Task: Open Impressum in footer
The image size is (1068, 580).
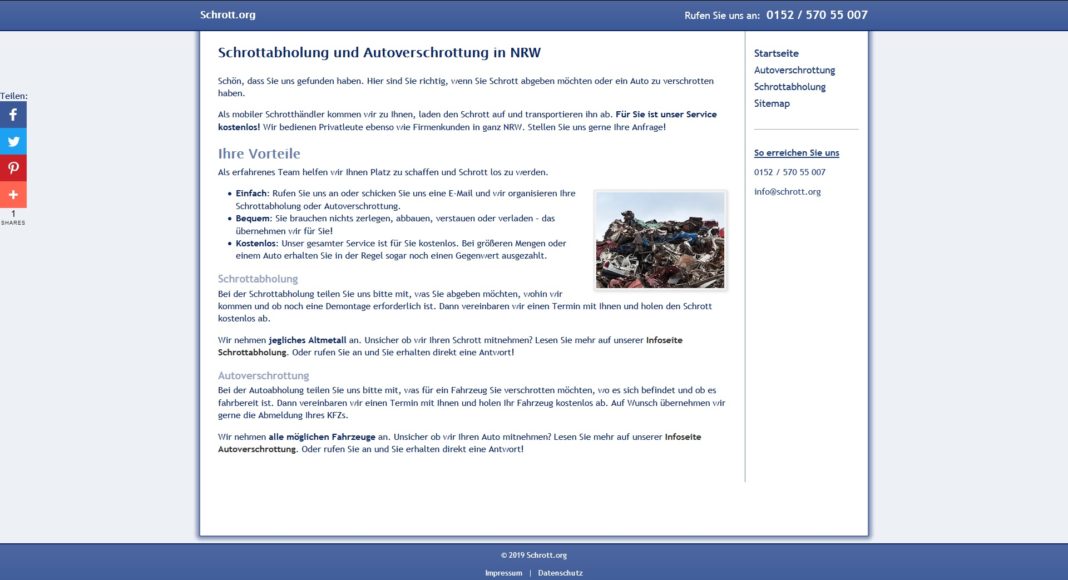Action: [503, 573]
